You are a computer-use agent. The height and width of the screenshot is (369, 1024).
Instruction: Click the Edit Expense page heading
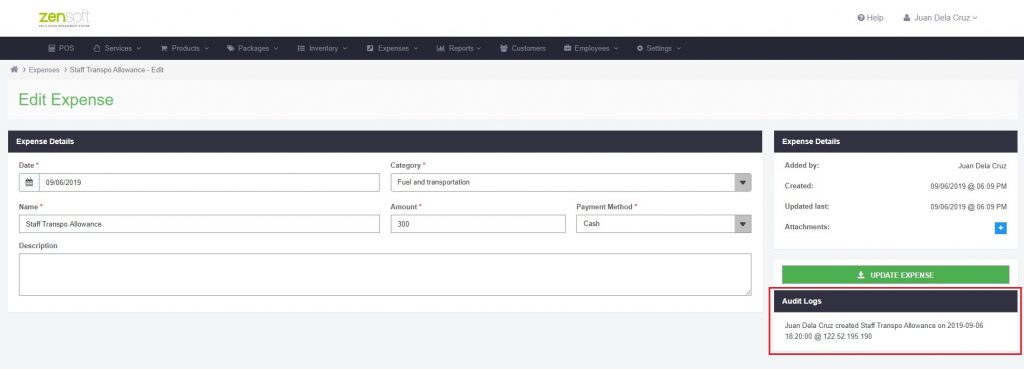66,99
